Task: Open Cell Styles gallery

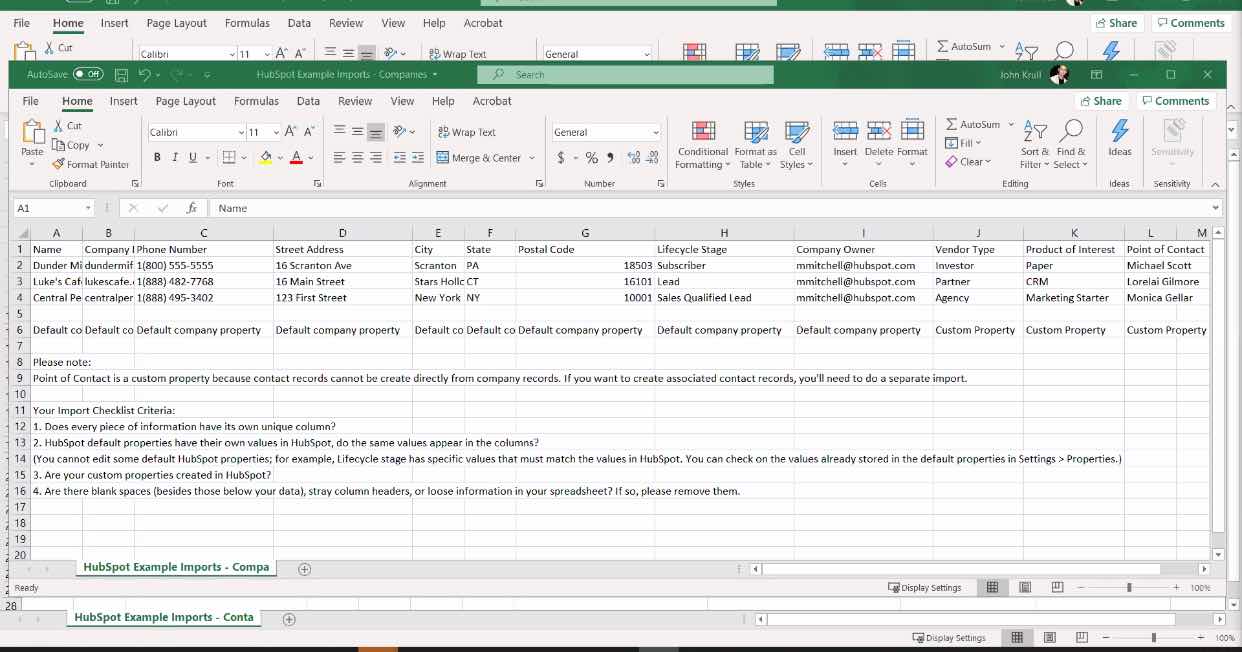Action: coord(797,145)
